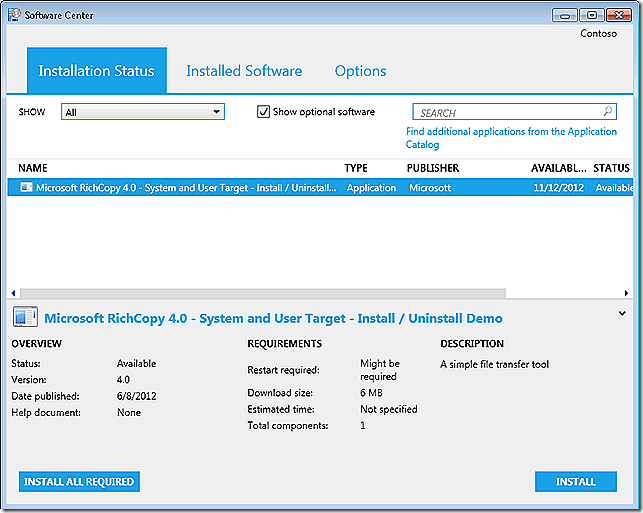Click the 11/12/2012 date cell
The image size is (643, 513).
click(x=559, y=188)
